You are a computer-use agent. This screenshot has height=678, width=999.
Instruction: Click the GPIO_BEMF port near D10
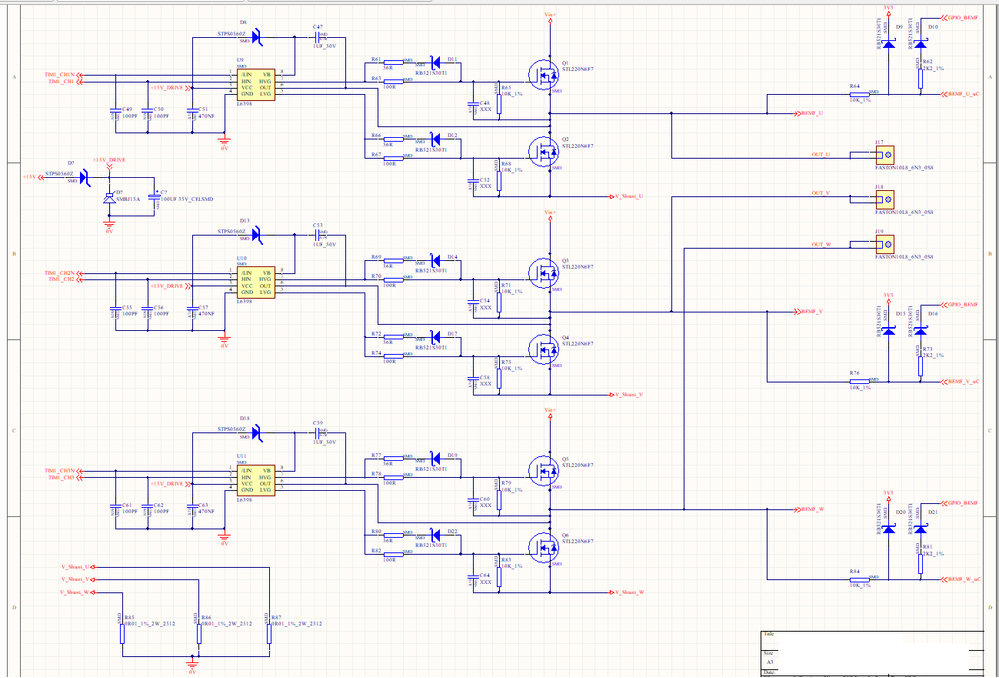(959, 18)
